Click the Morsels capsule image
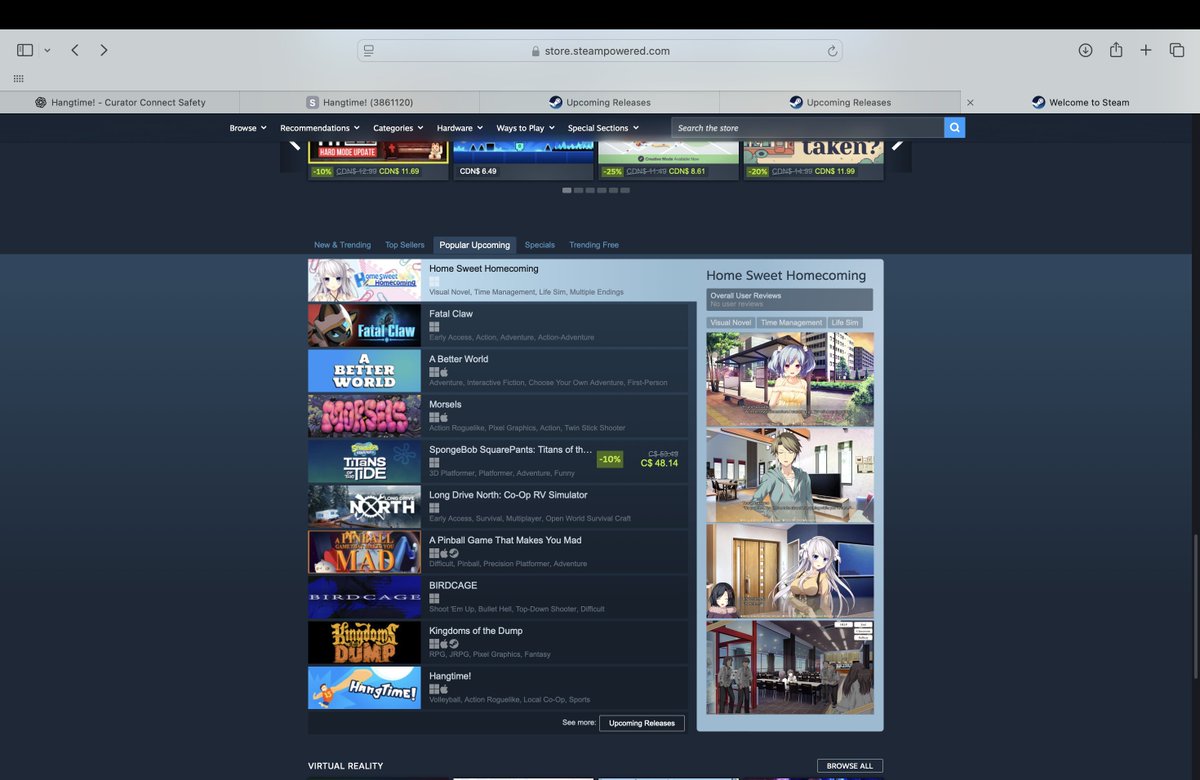The image size is (1200, 780). [364, 416]
